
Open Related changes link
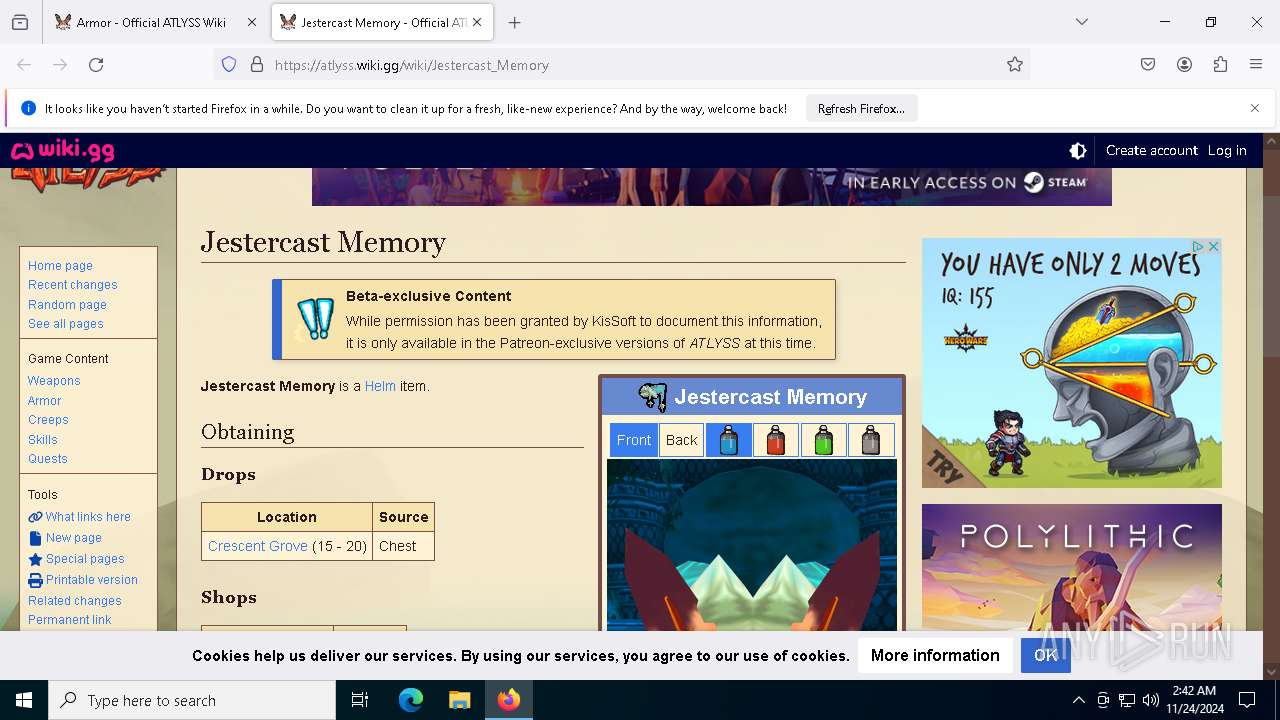coord(75,601)
